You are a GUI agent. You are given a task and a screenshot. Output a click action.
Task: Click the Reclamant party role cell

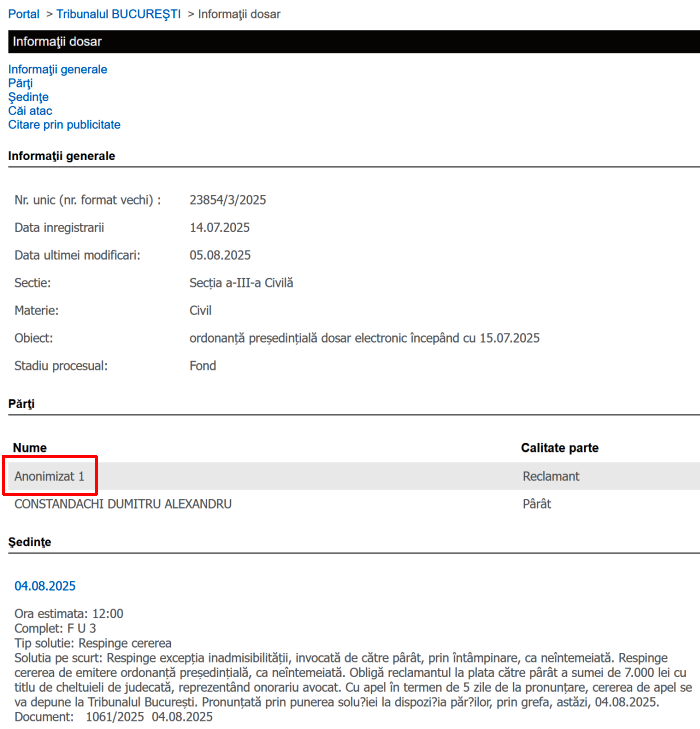tap(551, 476)
